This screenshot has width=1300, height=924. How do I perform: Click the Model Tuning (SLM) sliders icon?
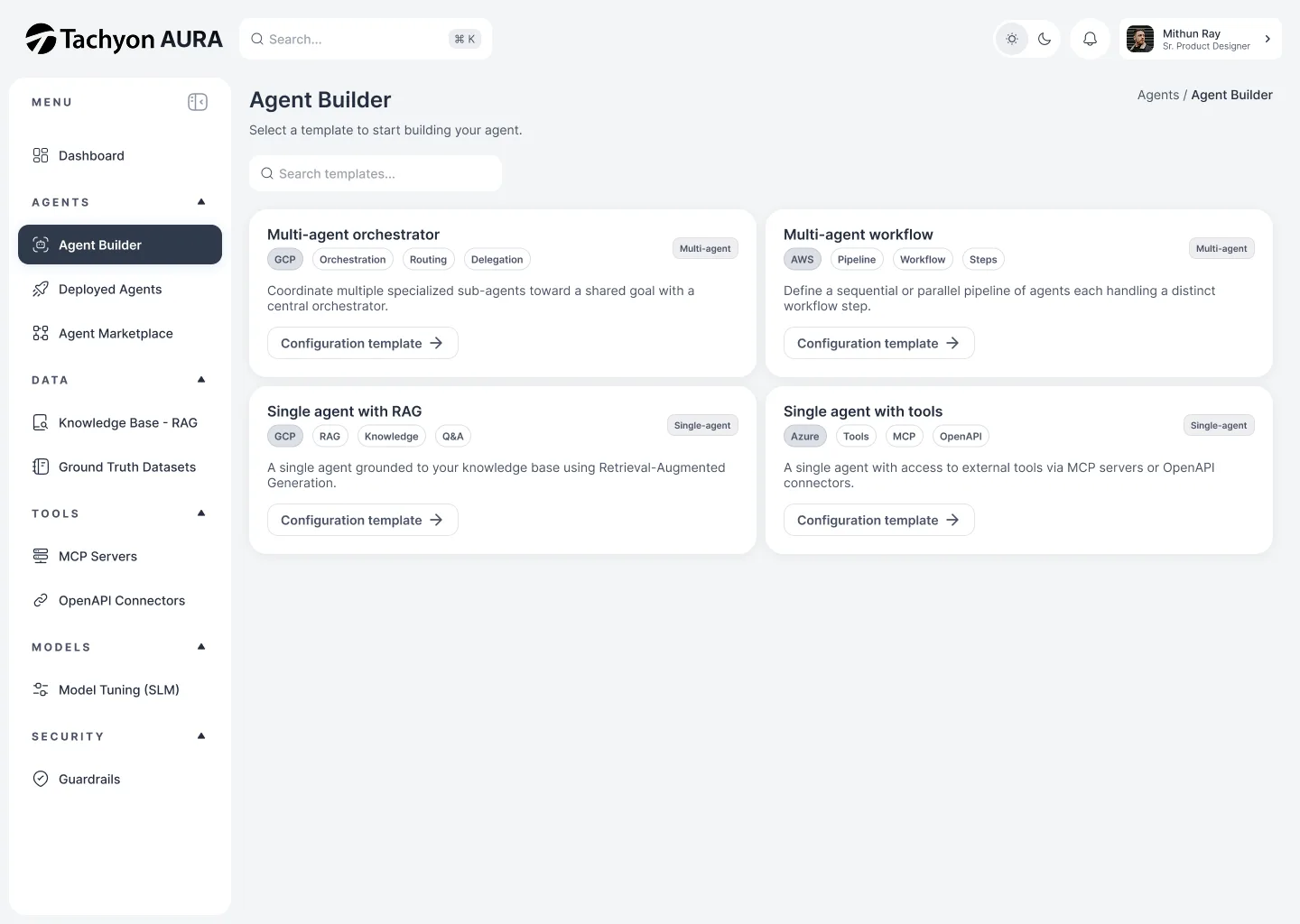point(41,689)
